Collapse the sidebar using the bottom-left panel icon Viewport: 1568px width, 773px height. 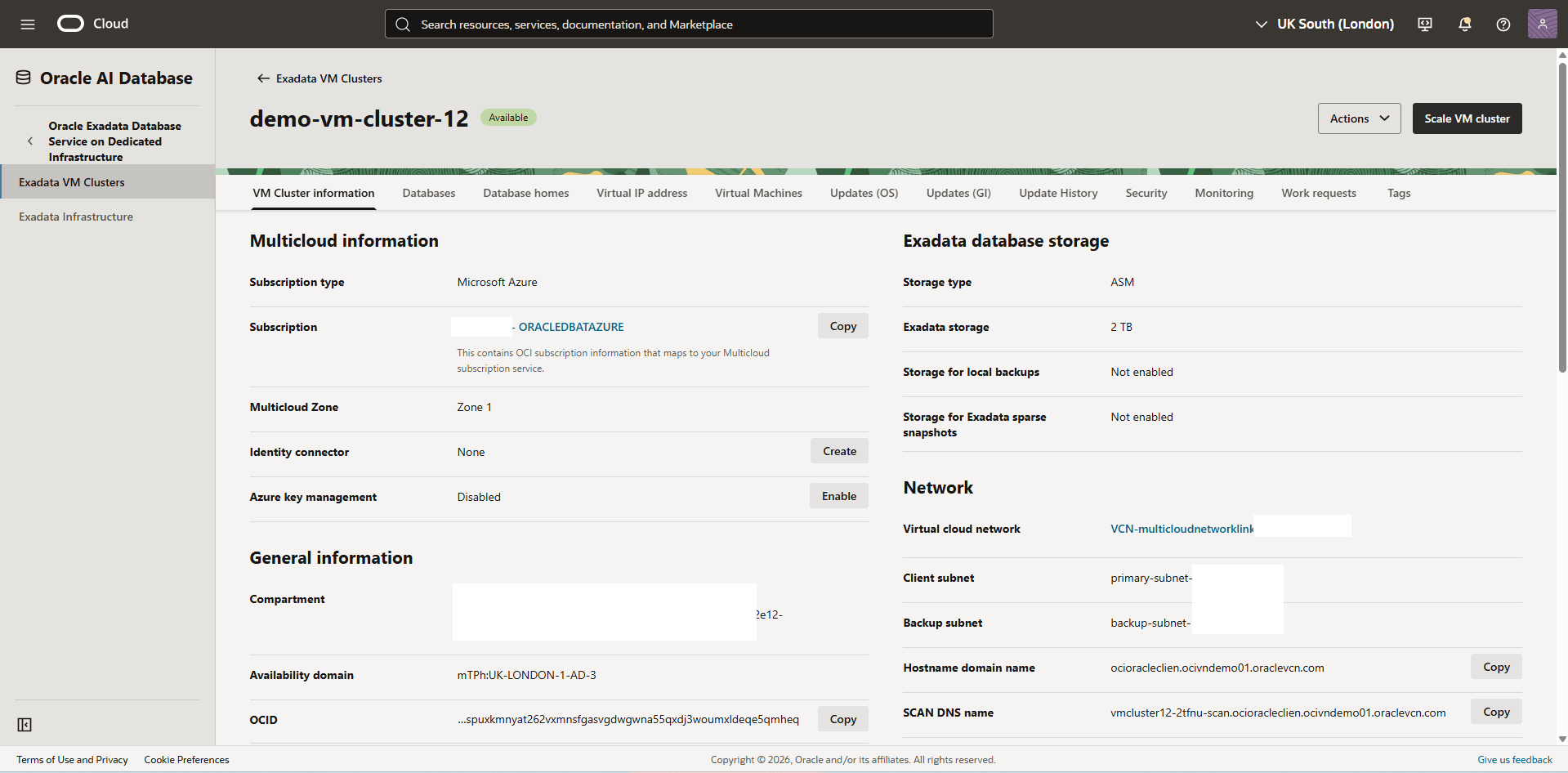click(25, 725)
